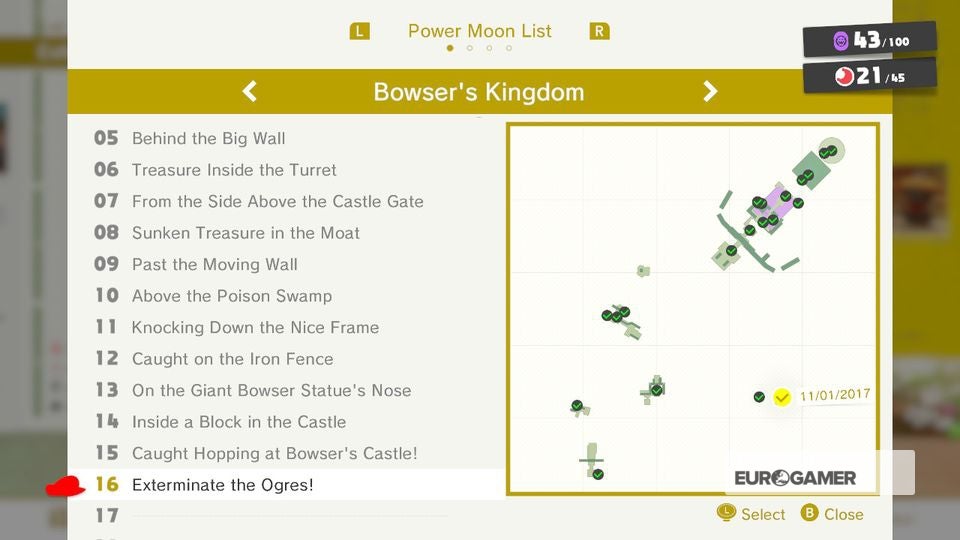Go to next kingdom with right arrow
The height and width of the screenshot is (540, 960).
point(710,91)
